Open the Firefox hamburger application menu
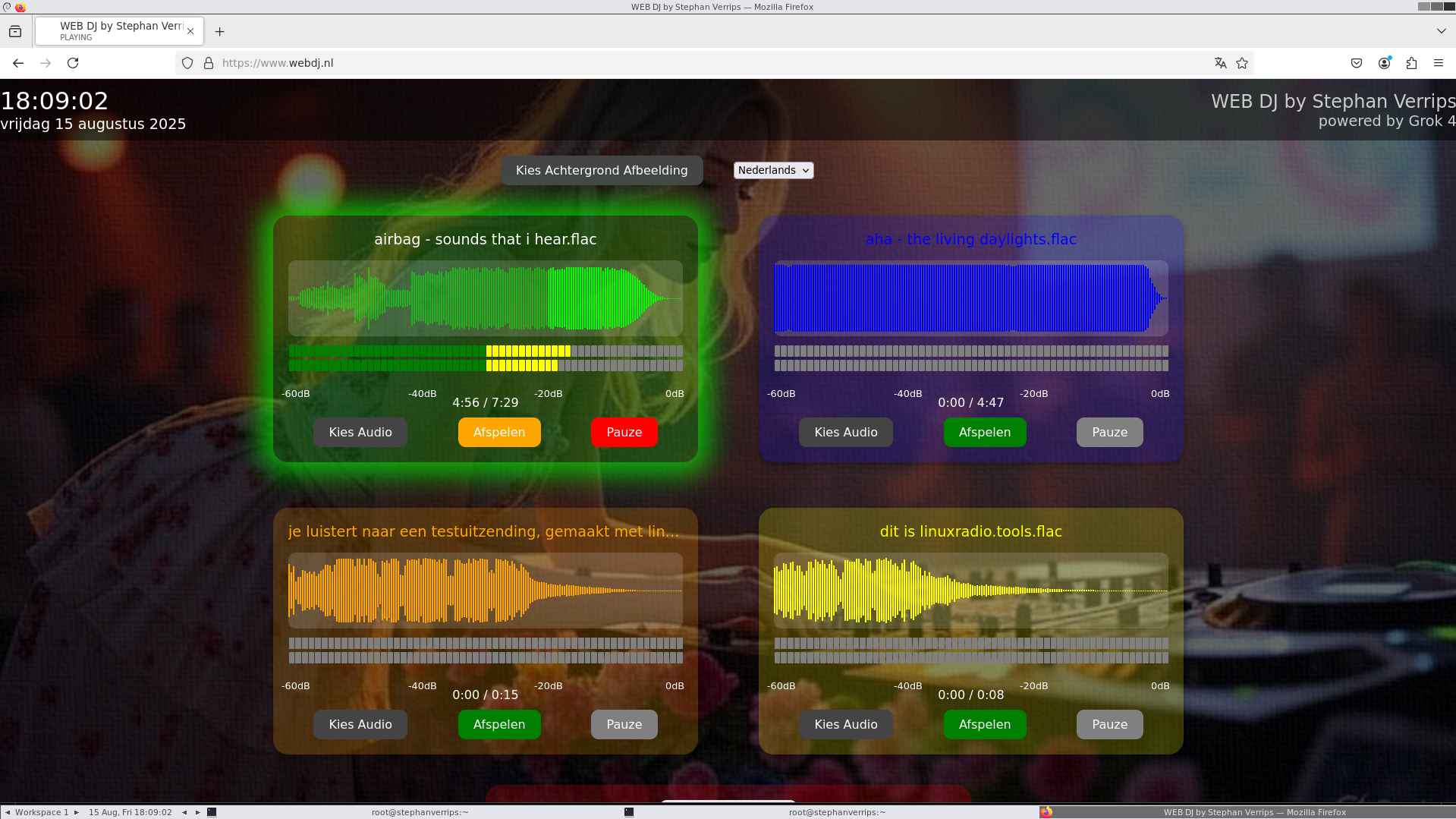The width and height of the screenshot is (1456, 819). (1438, 63)
